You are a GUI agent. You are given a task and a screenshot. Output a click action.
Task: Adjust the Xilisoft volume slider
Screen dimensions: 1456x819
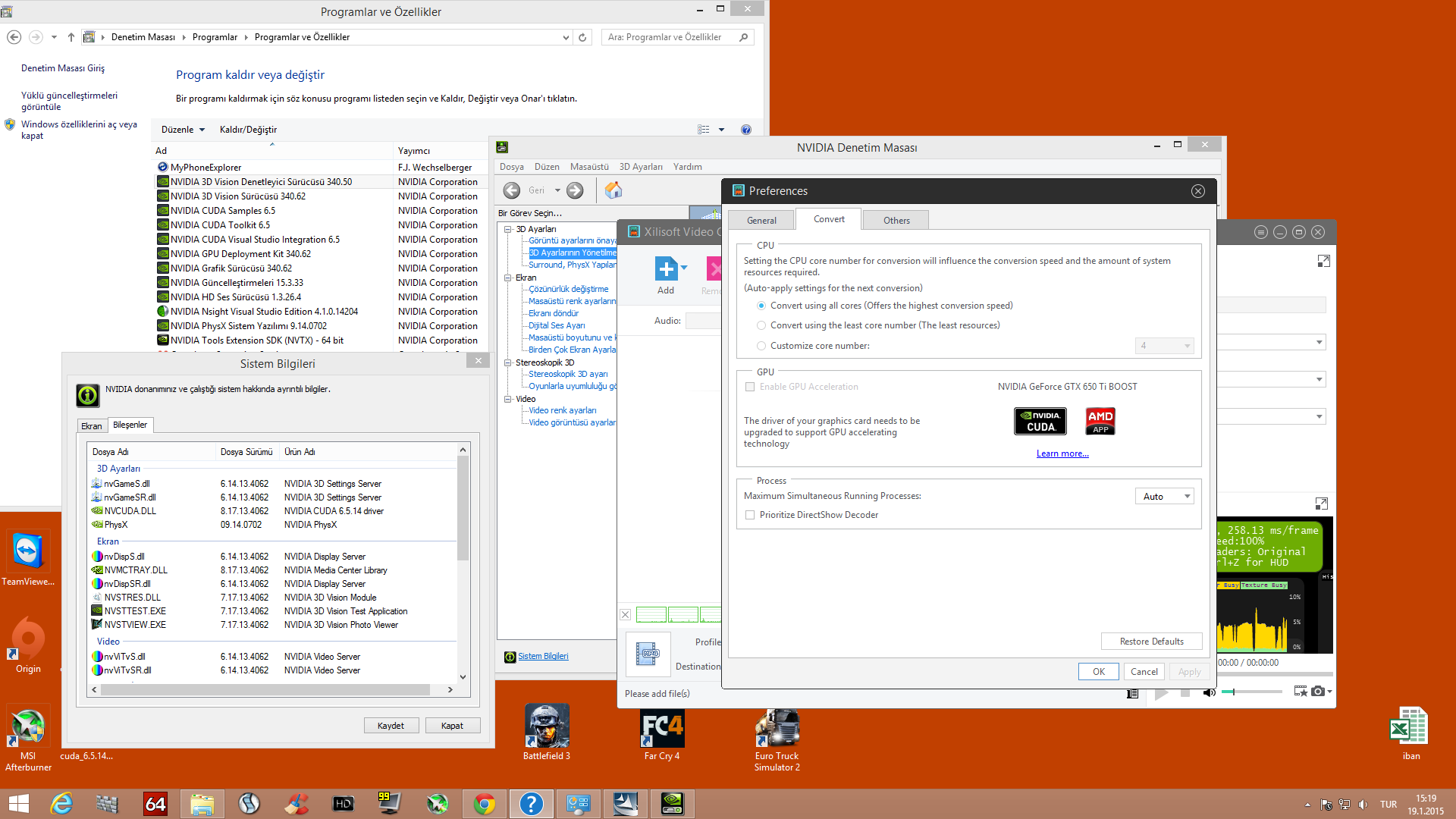(1253, 692)
